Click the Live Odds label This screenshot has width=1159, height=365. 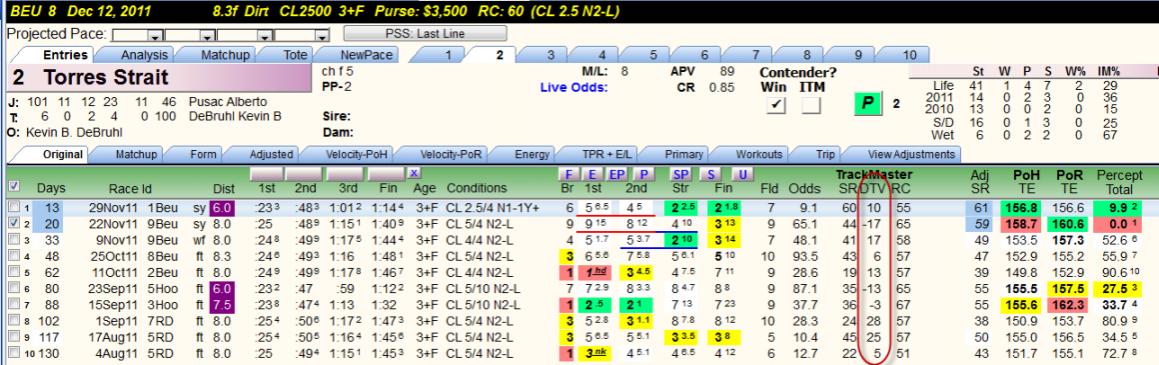click(x=574, y=88)
